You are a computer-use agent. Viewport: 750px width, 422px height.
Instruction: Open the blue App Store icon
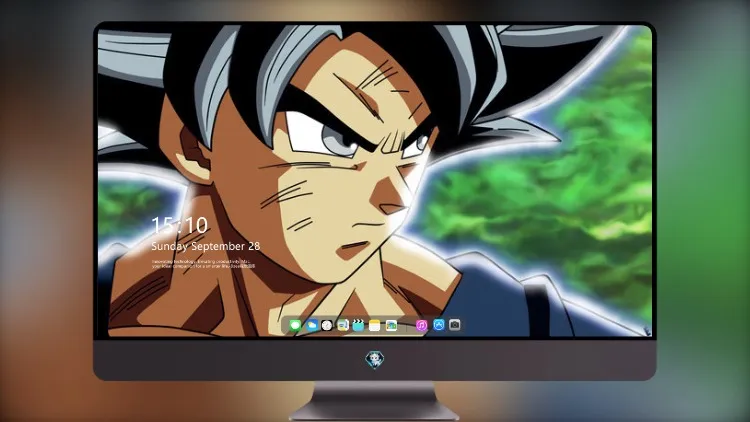coord(439,325)
